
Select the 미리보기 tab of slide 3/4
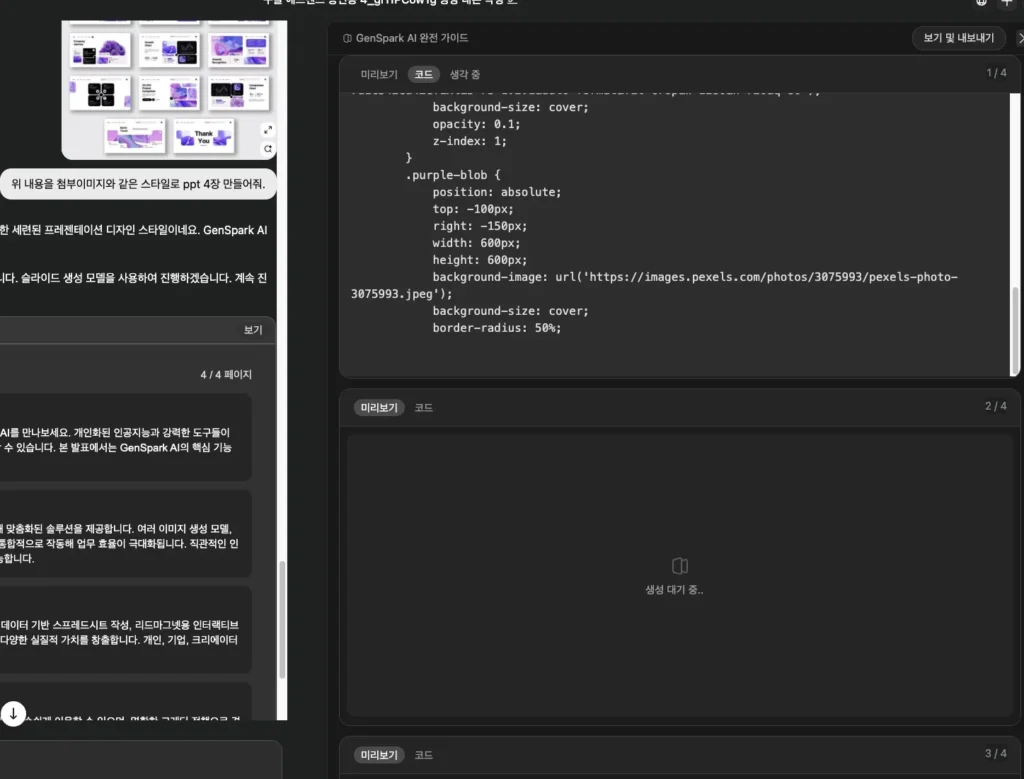(379, 755)
